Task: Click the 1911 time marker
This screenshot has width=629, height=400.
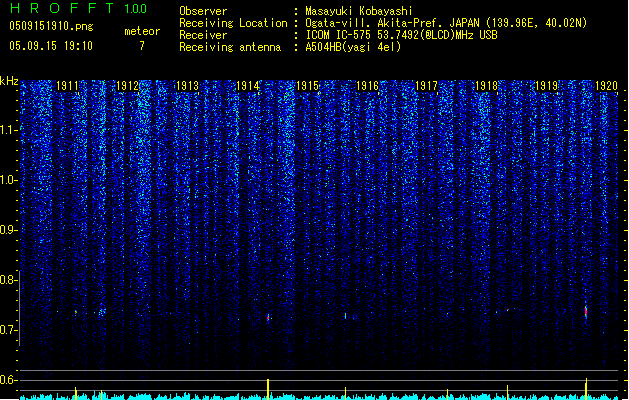Action: click(67, 86)
